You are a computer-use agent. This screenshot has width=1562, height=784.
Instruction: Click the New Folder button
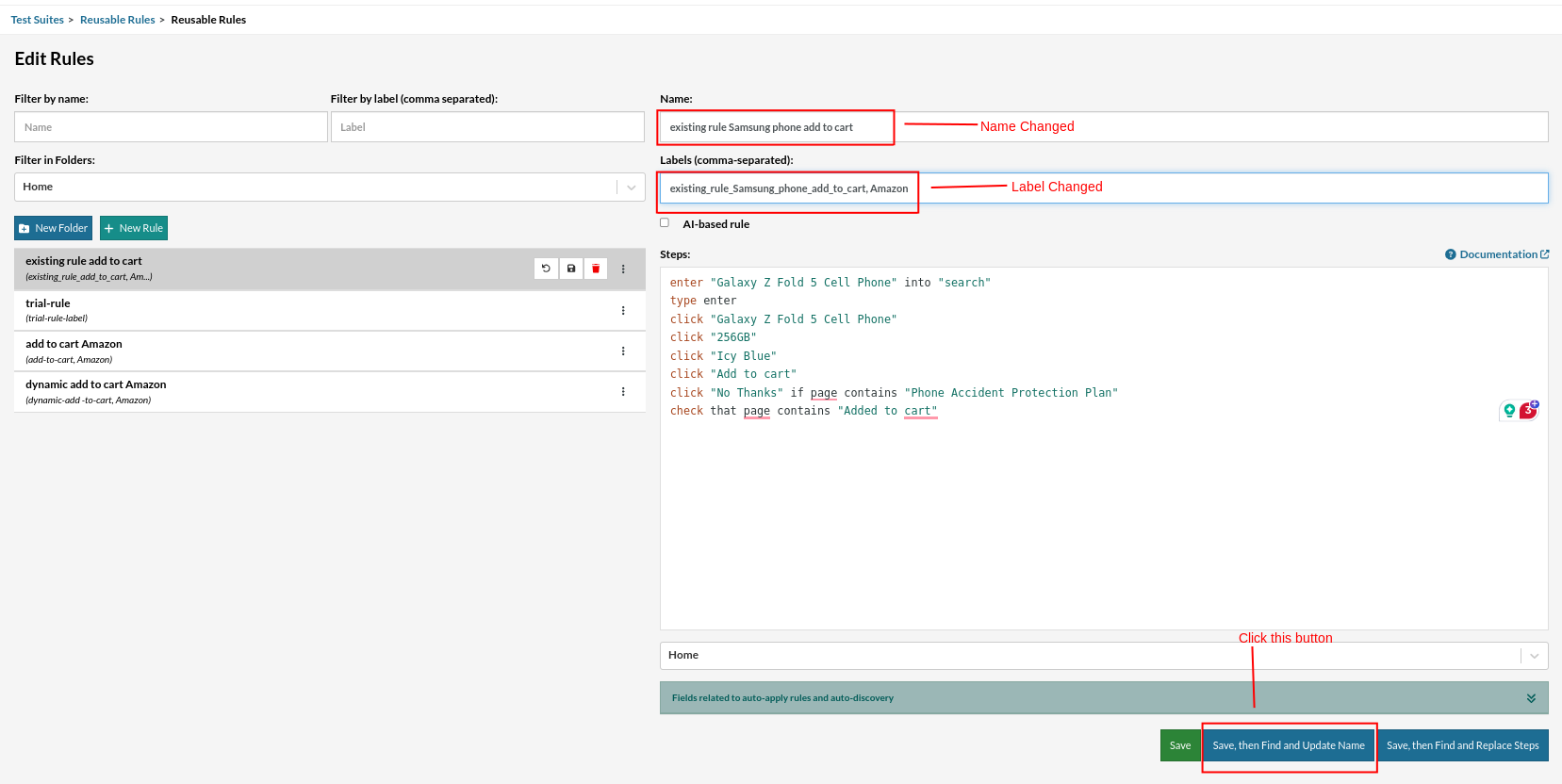54,228
